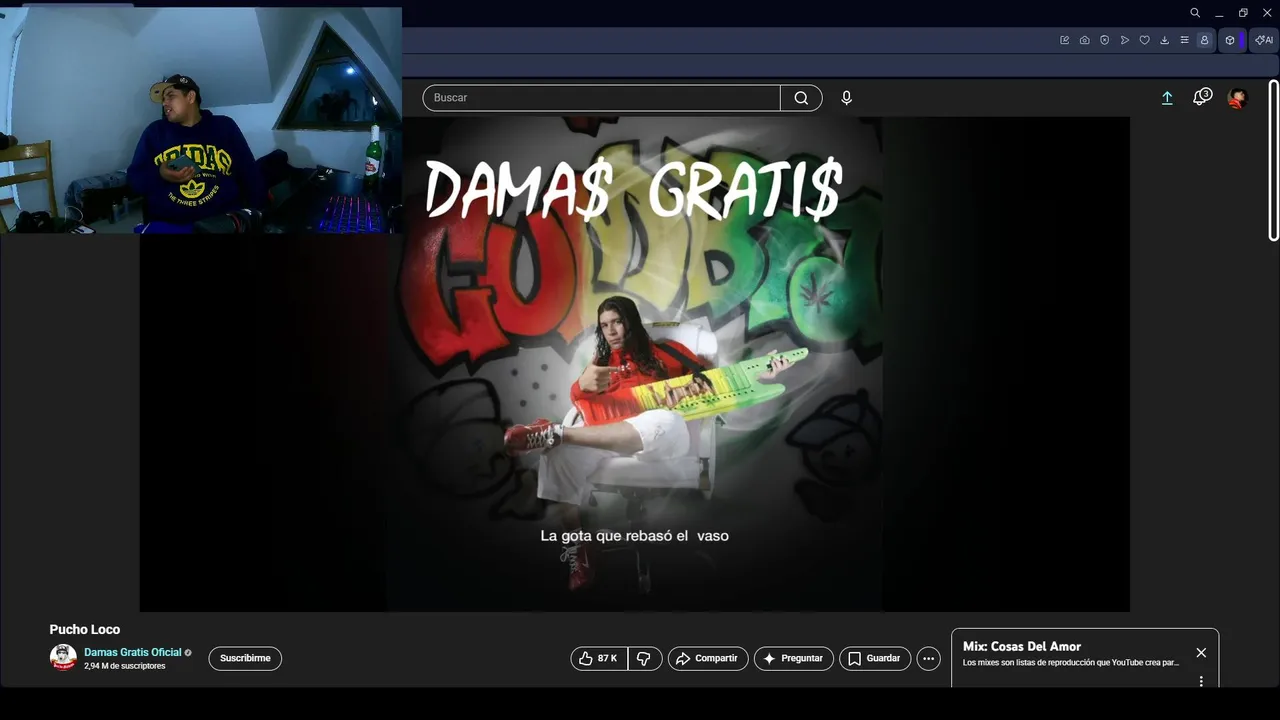Open YouTube notifications bell

(x=1202, y=97)
